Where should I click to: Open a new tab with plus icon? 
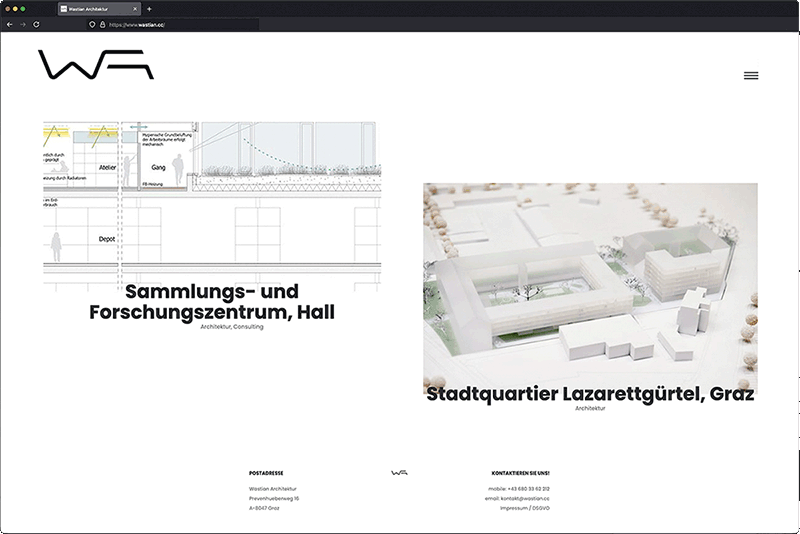point(149,9)
